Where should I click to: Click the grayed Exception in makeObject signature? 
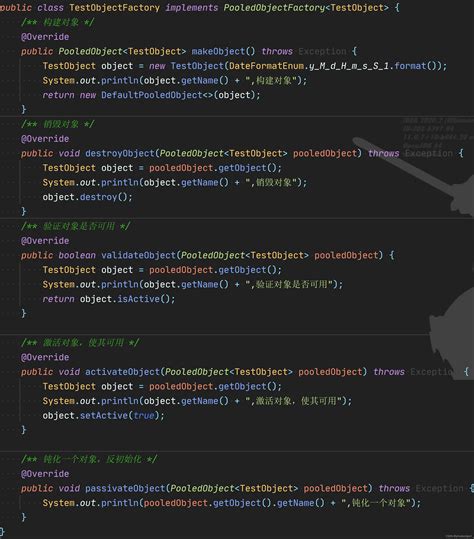322,51
